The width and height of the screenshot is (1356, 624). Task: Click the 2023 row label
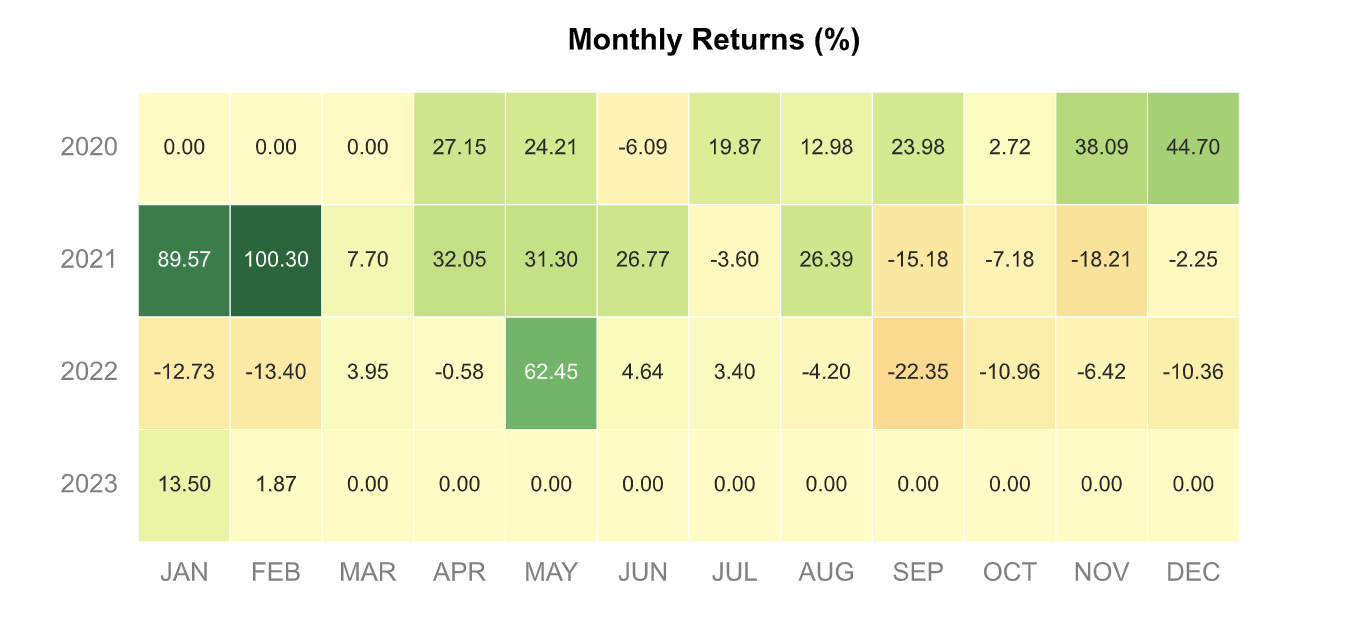tap(89, 485)
